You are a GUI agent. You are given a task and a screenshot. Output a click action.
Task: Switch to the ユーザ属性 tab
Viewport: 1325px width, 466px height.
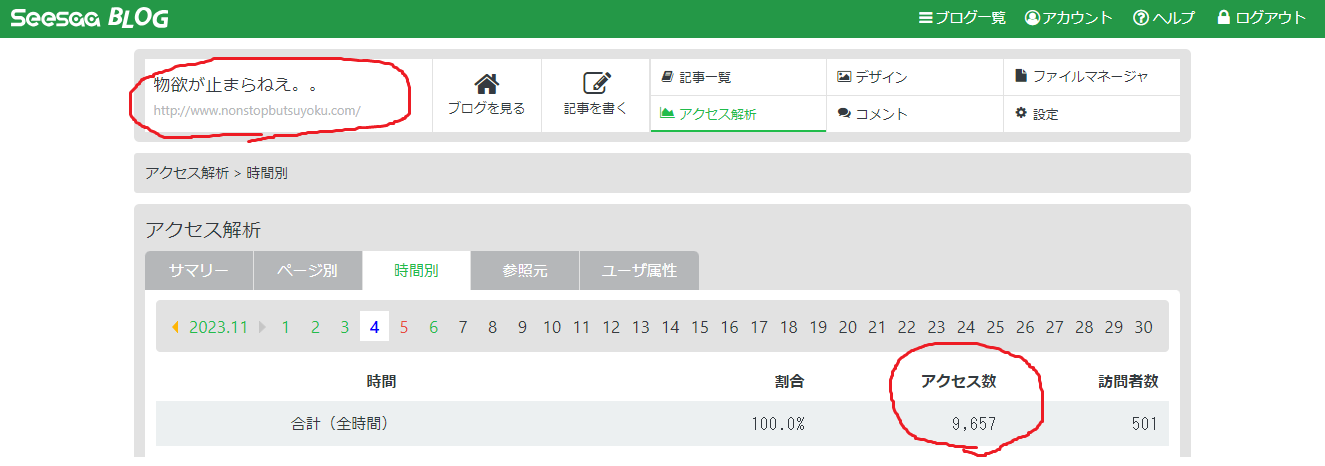click(x=639, y=271)
